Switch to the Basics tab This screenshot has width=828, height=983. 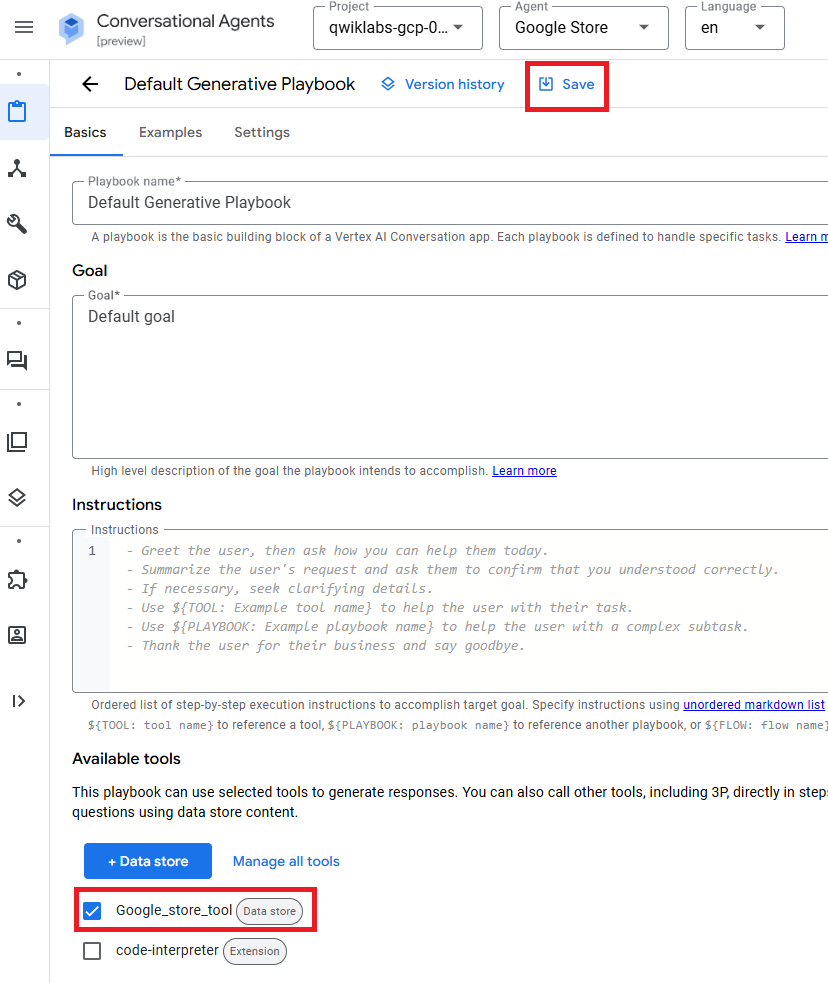click(x=85, y=132)
